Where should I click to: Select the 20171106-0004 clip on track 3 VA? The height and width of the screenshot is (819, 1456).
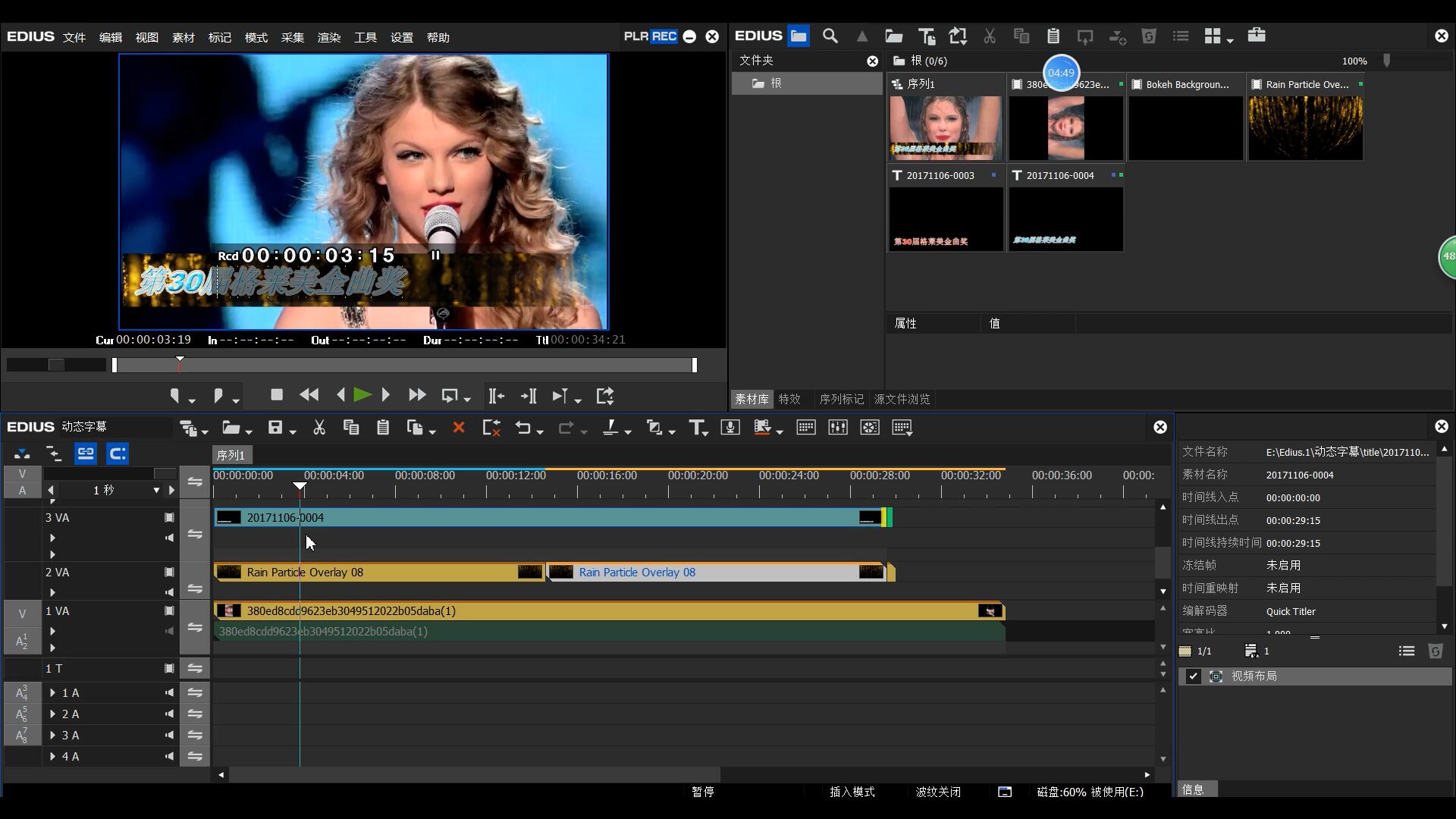click(551, 518)
